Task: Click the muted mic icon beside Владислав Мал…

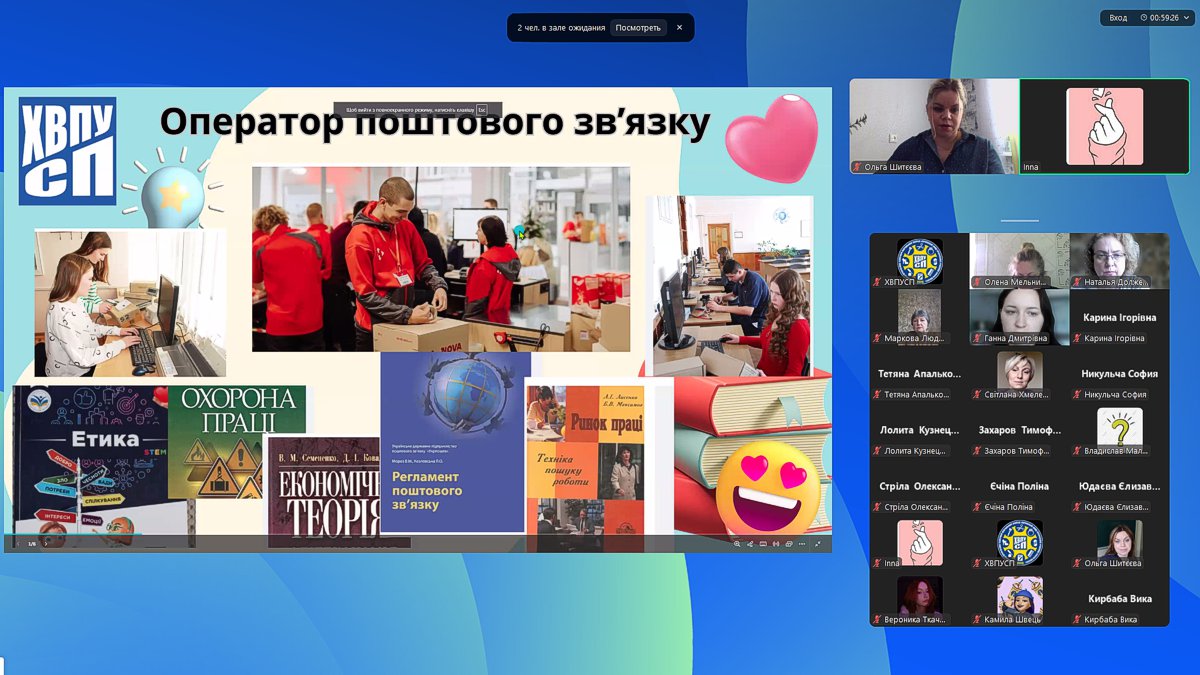Action: [1078, 451]
